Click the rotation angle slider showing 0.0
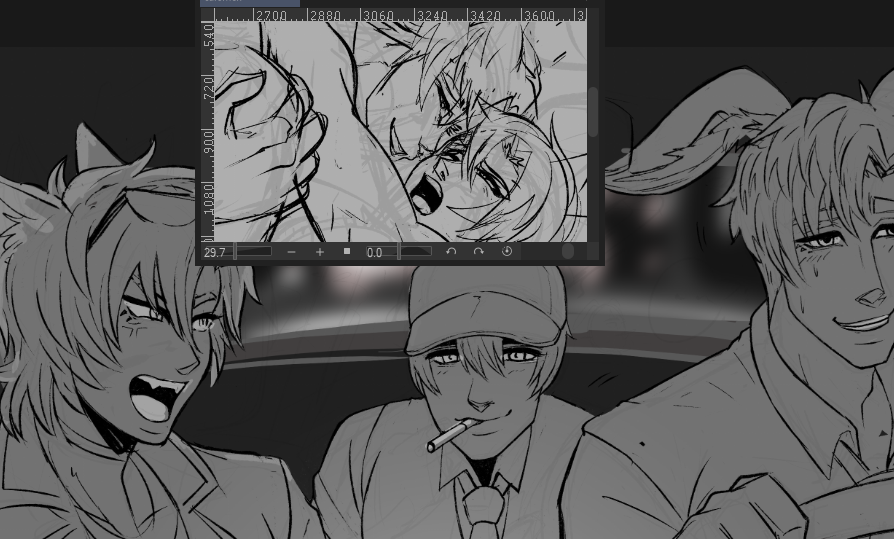Screen dimensions: 894x539 pyautogui.click(x=399, y=252)
